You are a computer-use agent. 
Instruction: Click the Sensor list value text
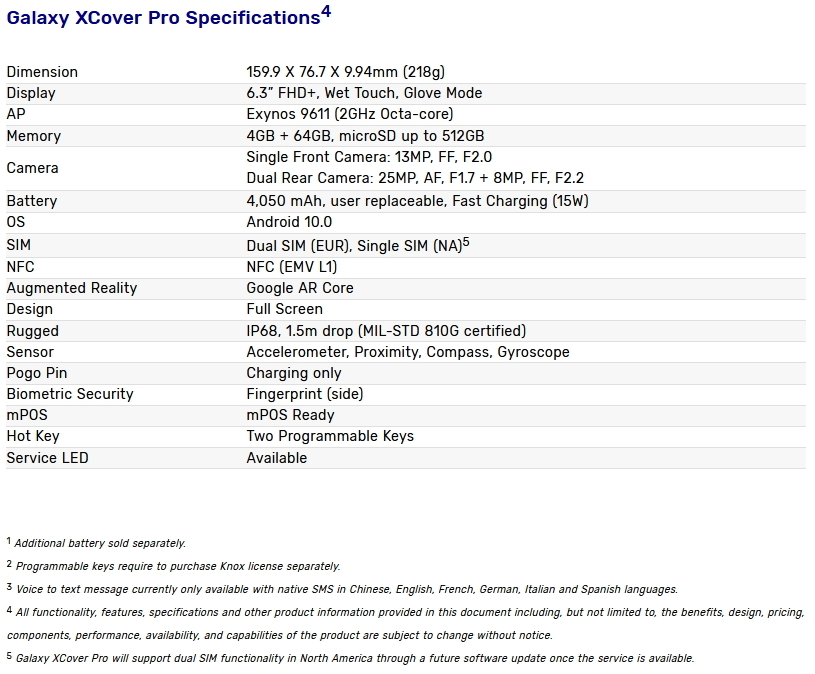pyautogui.click(x=408, y=352)
